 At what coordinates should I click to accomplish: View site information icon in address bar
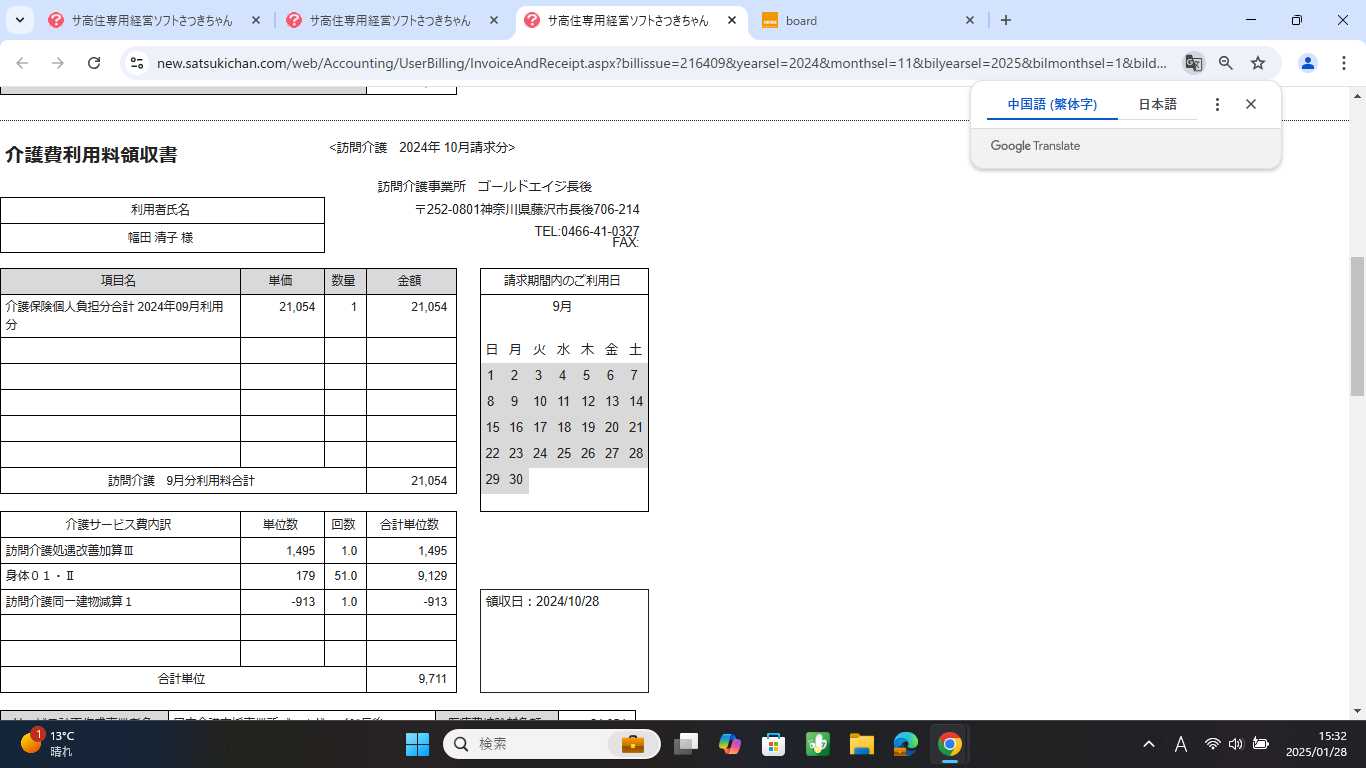pos(138,63)
